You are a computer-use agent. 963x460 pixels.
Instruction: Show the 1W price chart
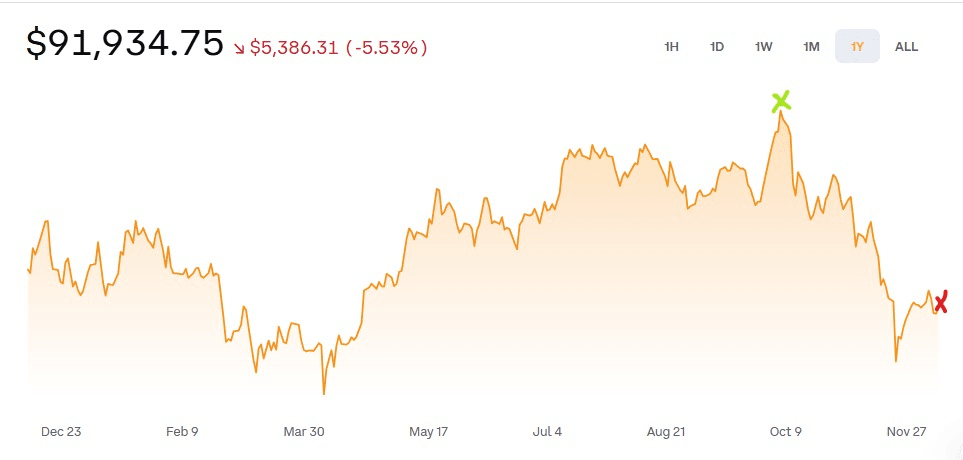click(764, 46)
